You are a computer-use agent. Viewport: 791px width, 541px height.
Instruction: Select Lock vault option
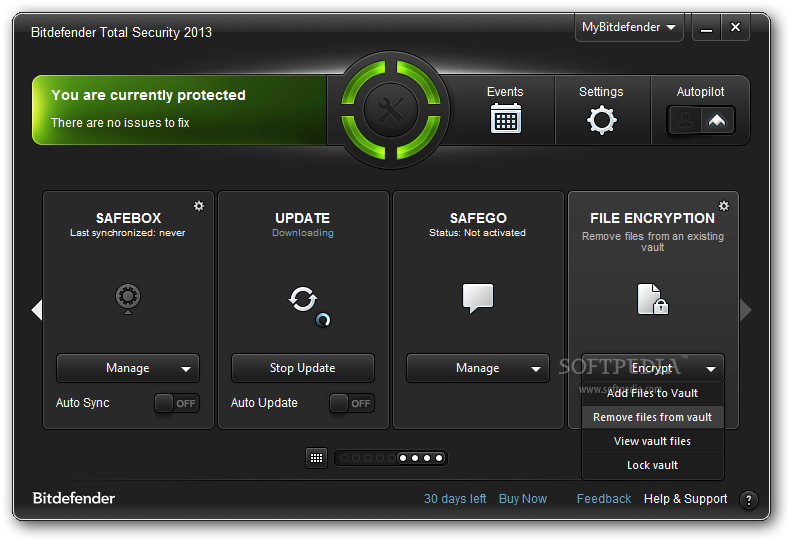click(x=652, y=465)
